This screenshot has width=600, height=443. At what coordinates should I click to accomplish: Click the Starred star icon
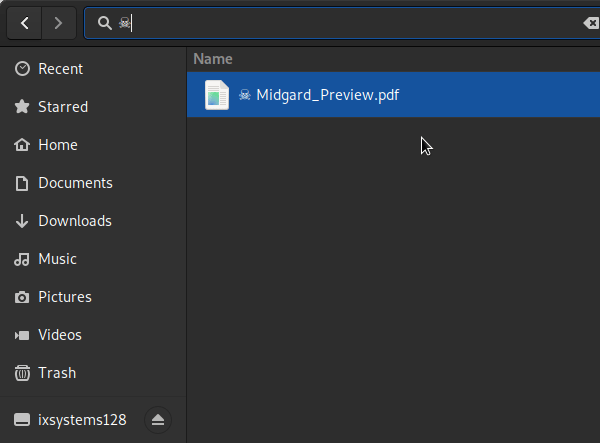point(22,107)
